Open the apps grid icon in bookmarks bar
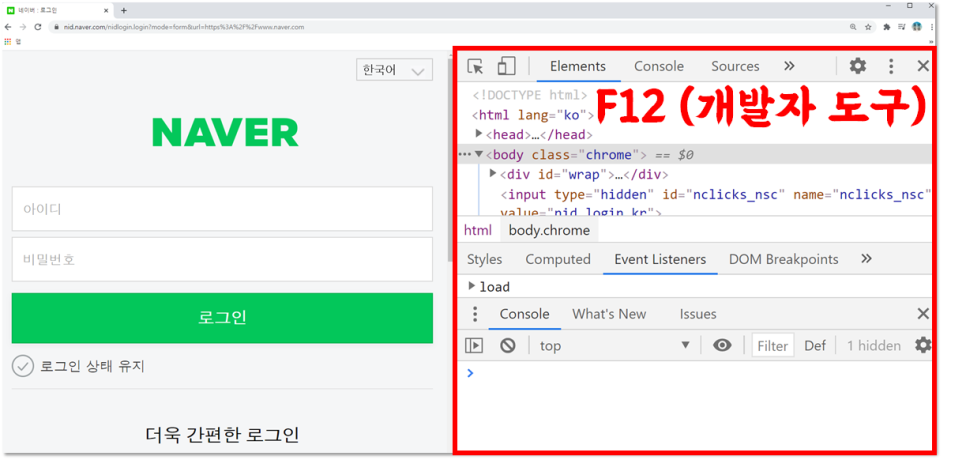The image size is (966, 460). [x=8, y=42]
